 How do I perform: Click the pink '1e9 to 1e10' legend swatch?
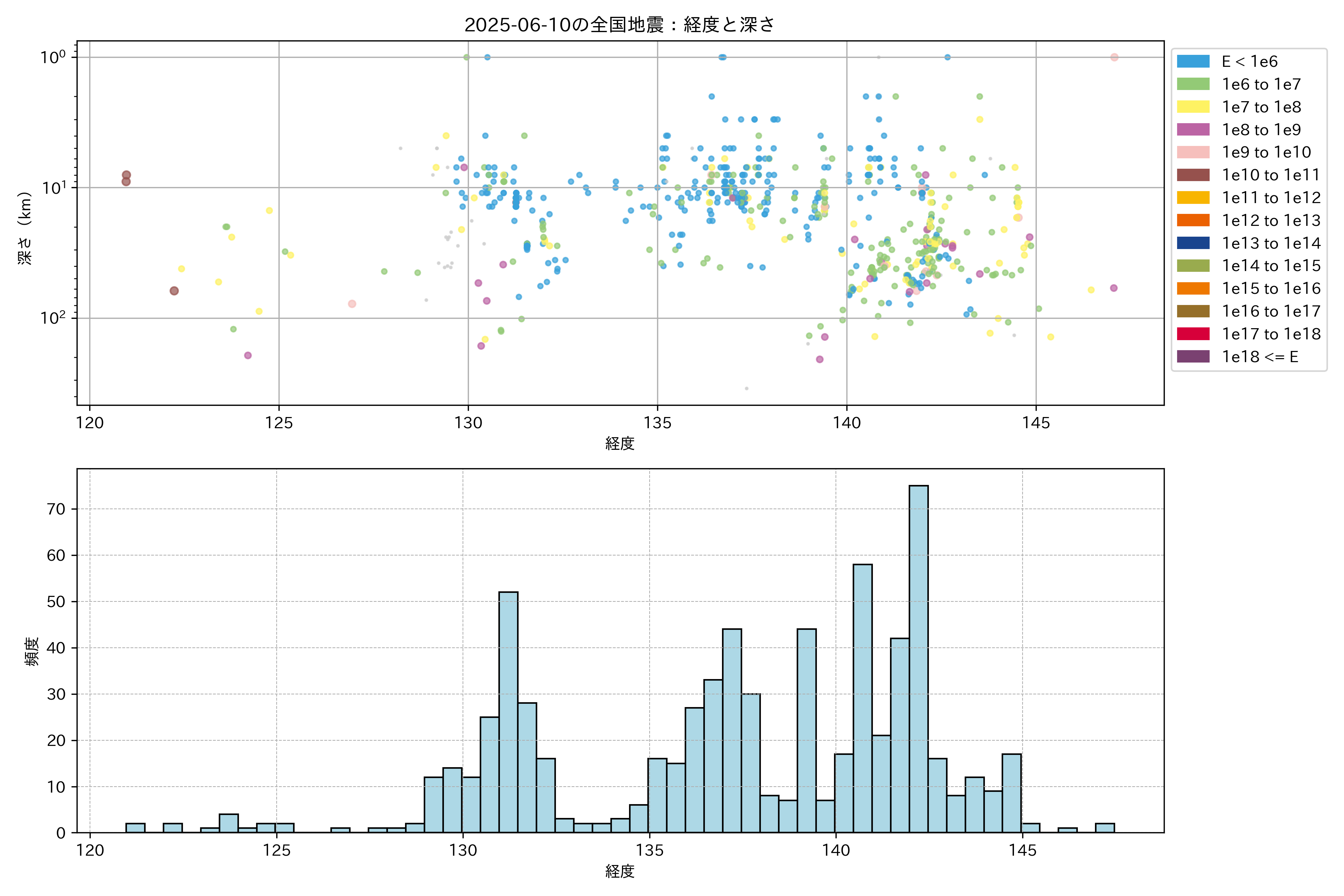coord(1193,153)
